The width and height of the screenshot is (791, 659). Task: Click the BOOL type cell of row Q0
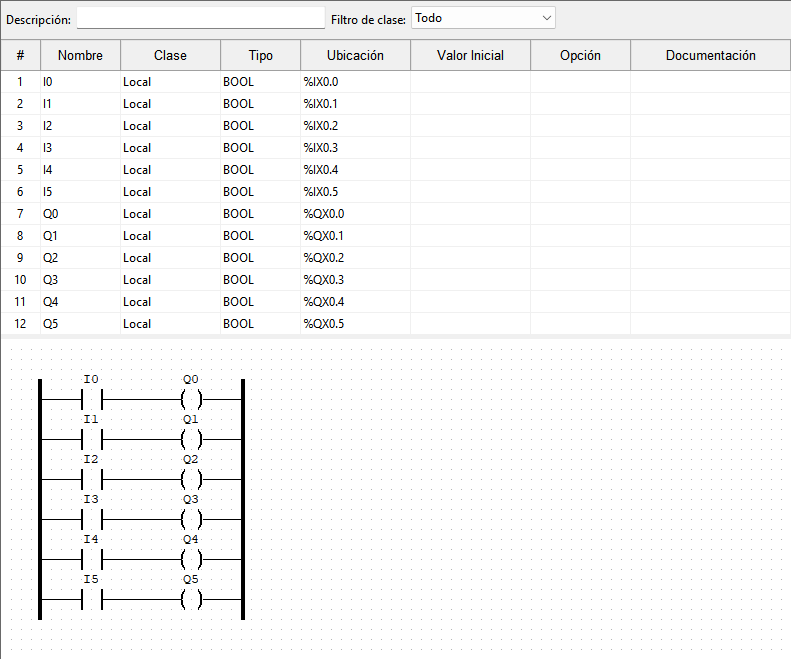click(x=260, y=214)
